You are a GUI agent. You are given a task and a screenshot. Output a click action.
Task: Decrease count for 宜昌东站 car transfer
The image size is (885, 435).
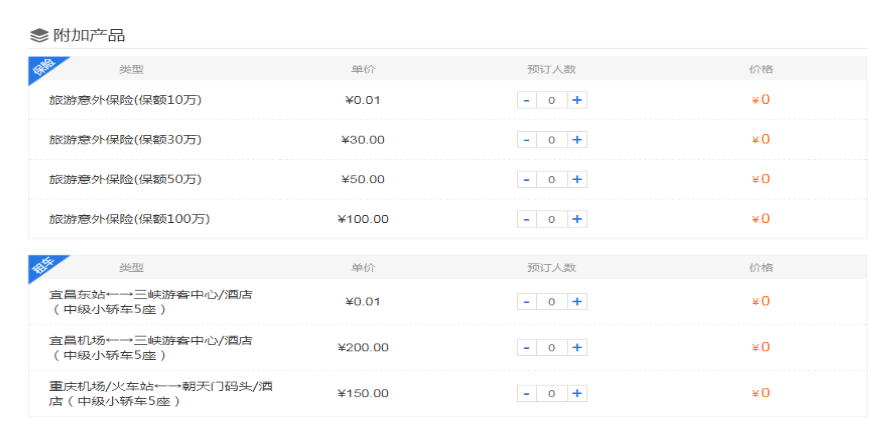(526, 302)
